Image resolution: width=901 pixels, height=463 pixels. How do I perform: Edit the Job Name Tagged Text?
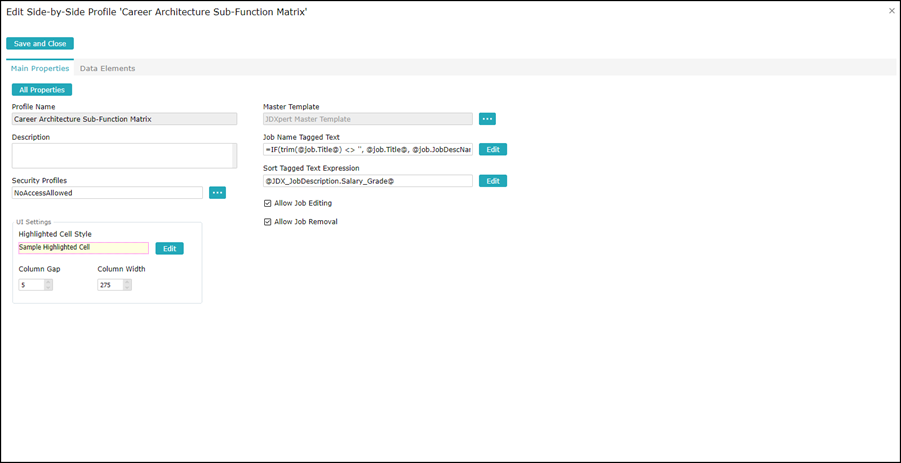492,150
